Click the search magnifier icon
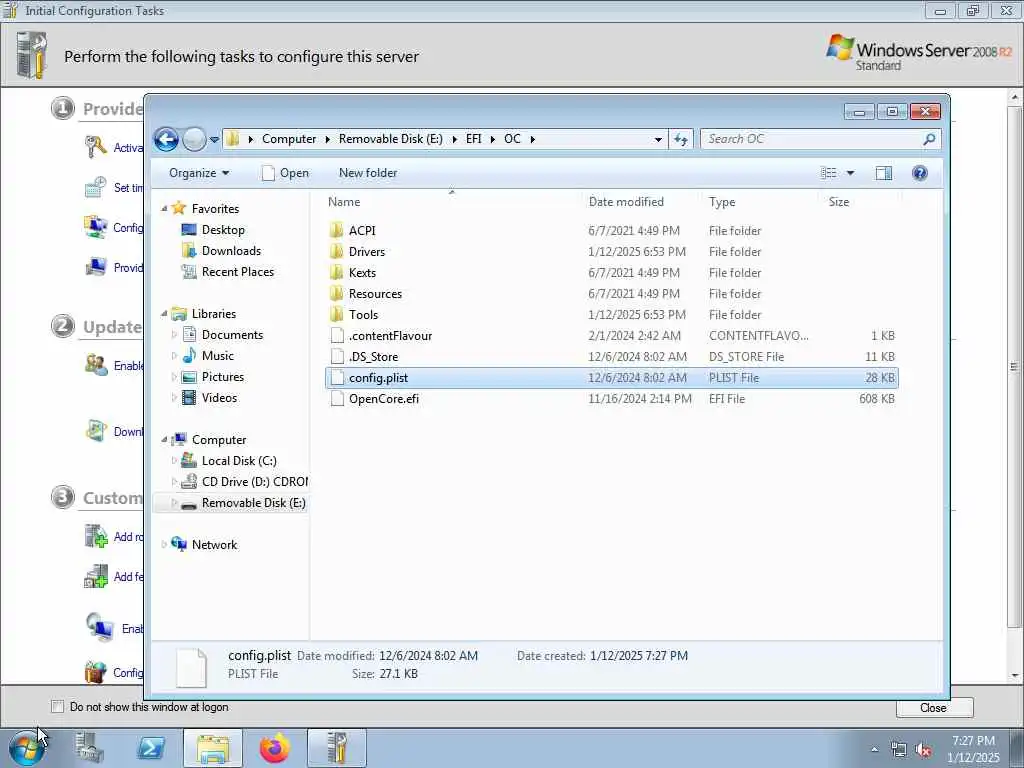 (929, 139)
